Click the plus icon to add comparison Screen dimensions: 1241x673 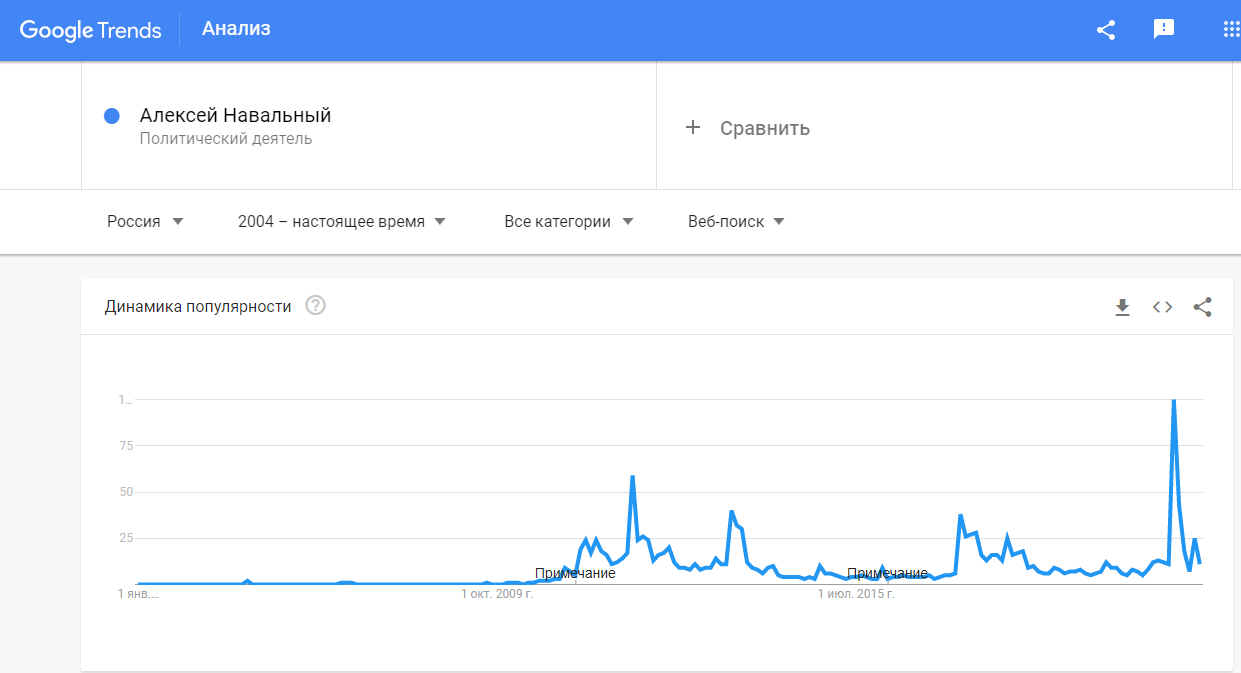point(693,127)
